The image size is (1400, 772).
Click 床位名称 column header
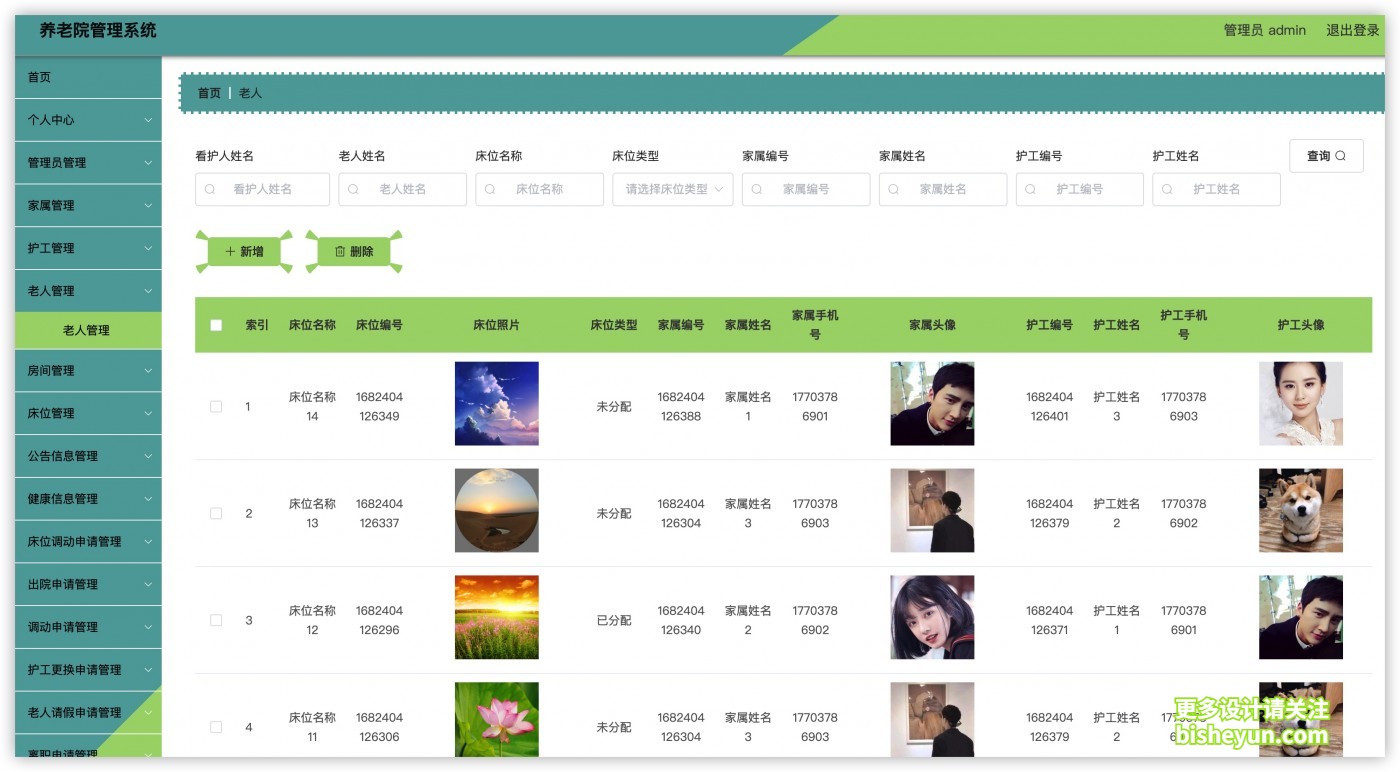(x=312, y=325)
